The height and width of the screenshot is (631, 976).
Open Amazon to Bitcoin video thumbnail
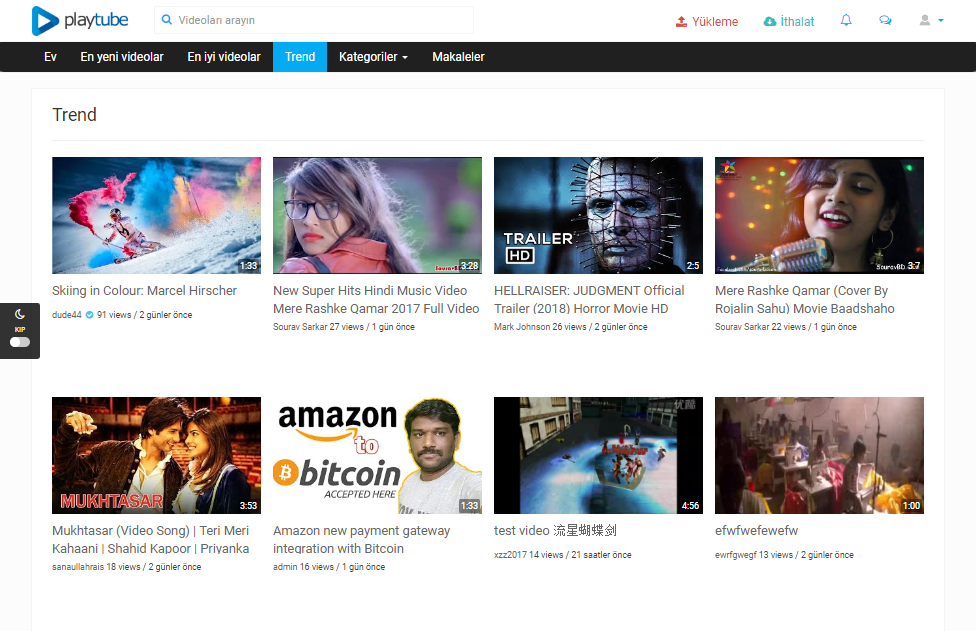377,456
